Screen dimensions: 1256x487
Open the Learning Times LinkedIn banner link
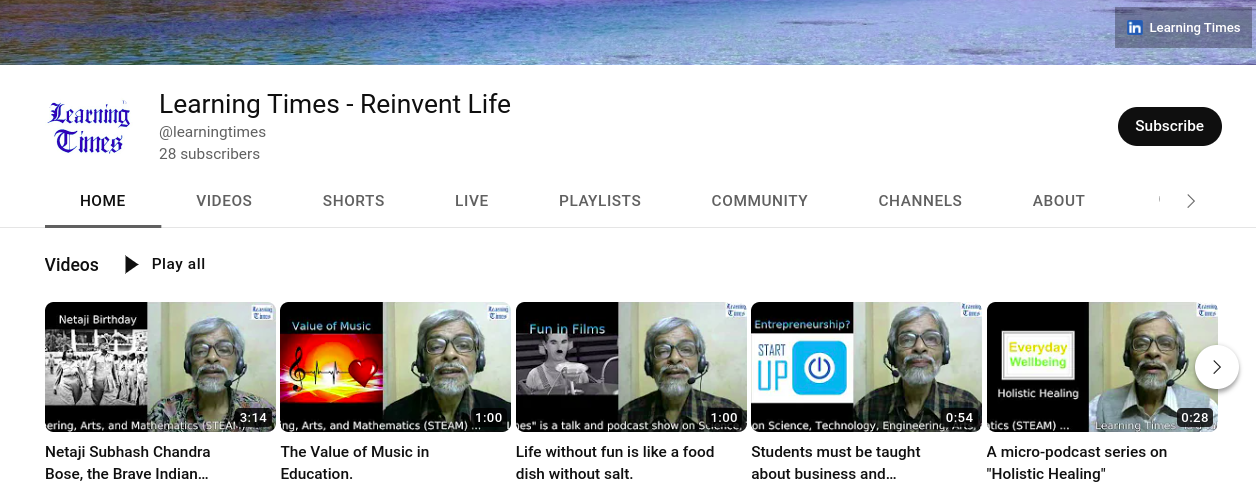point(1184,28)
